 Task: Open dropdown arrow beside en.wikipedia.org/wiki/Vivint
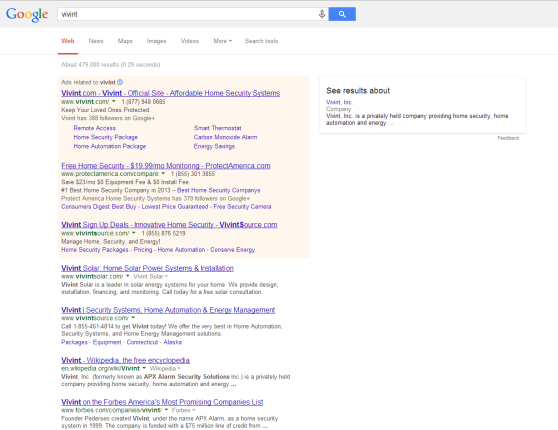point(144,368)
